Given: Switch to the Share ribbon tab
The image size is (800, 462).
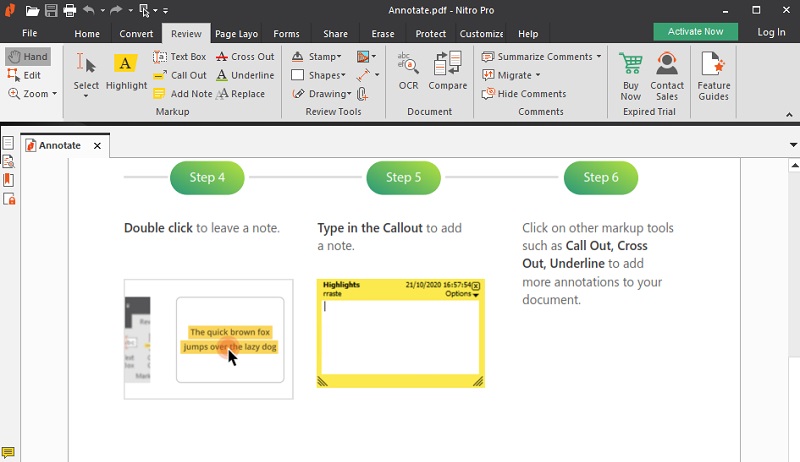Looking at the screenshot, I should click(x=335, y=34).
